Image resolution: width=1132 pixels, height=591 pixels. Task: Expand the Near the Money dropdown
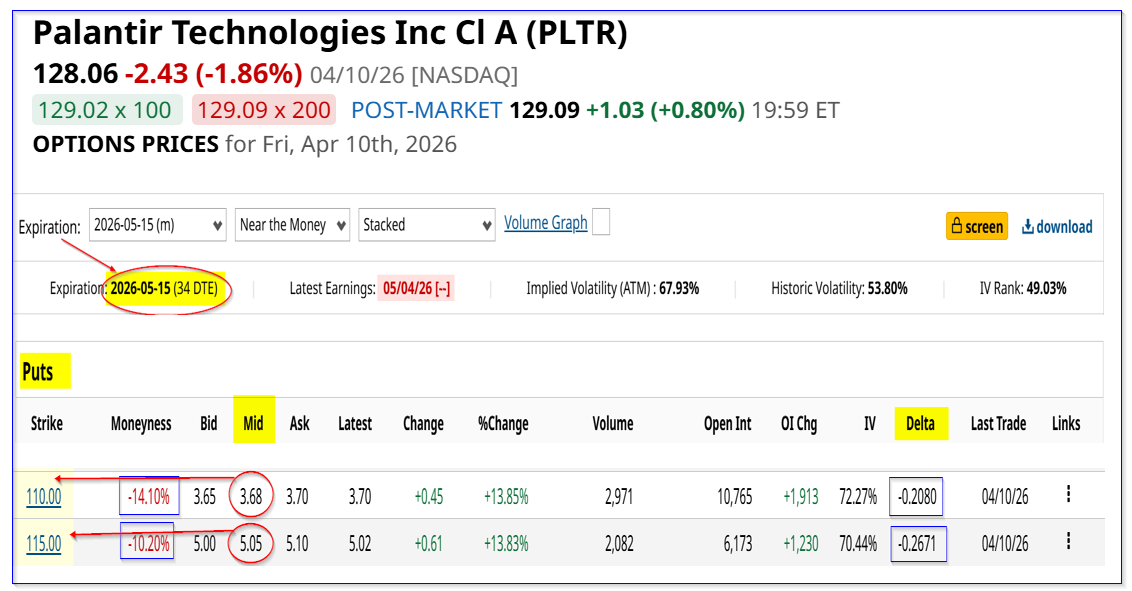292,225
